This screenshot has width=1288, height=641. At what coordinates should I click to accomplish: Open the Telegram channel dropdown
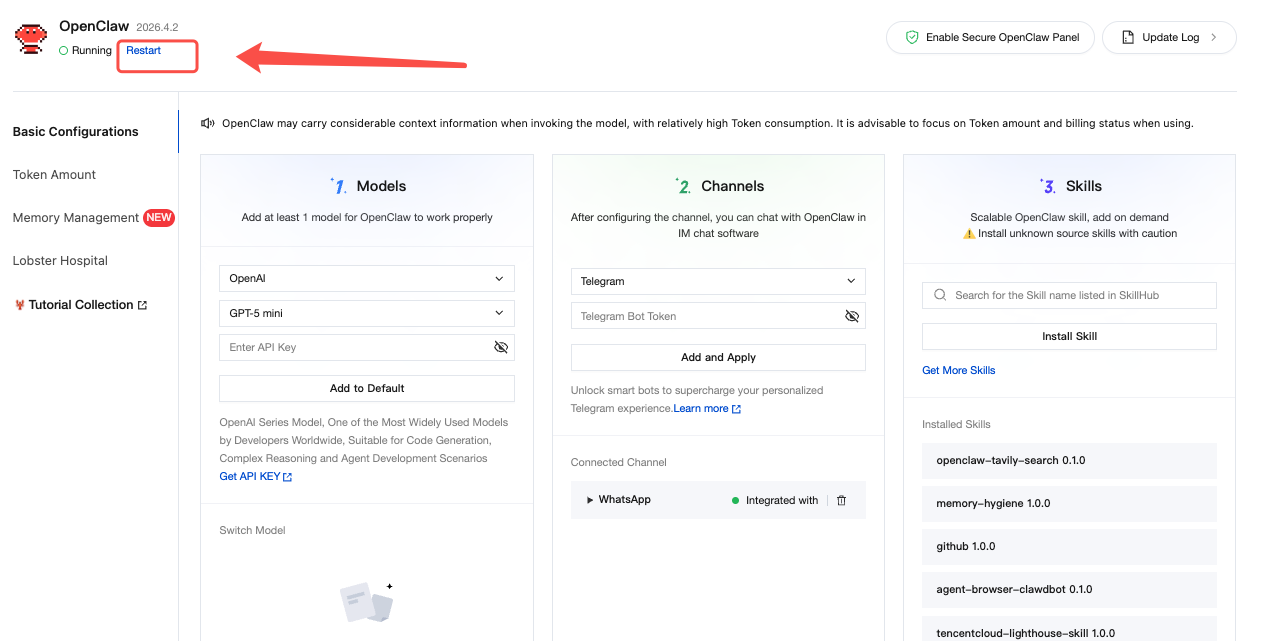(717, 281)
